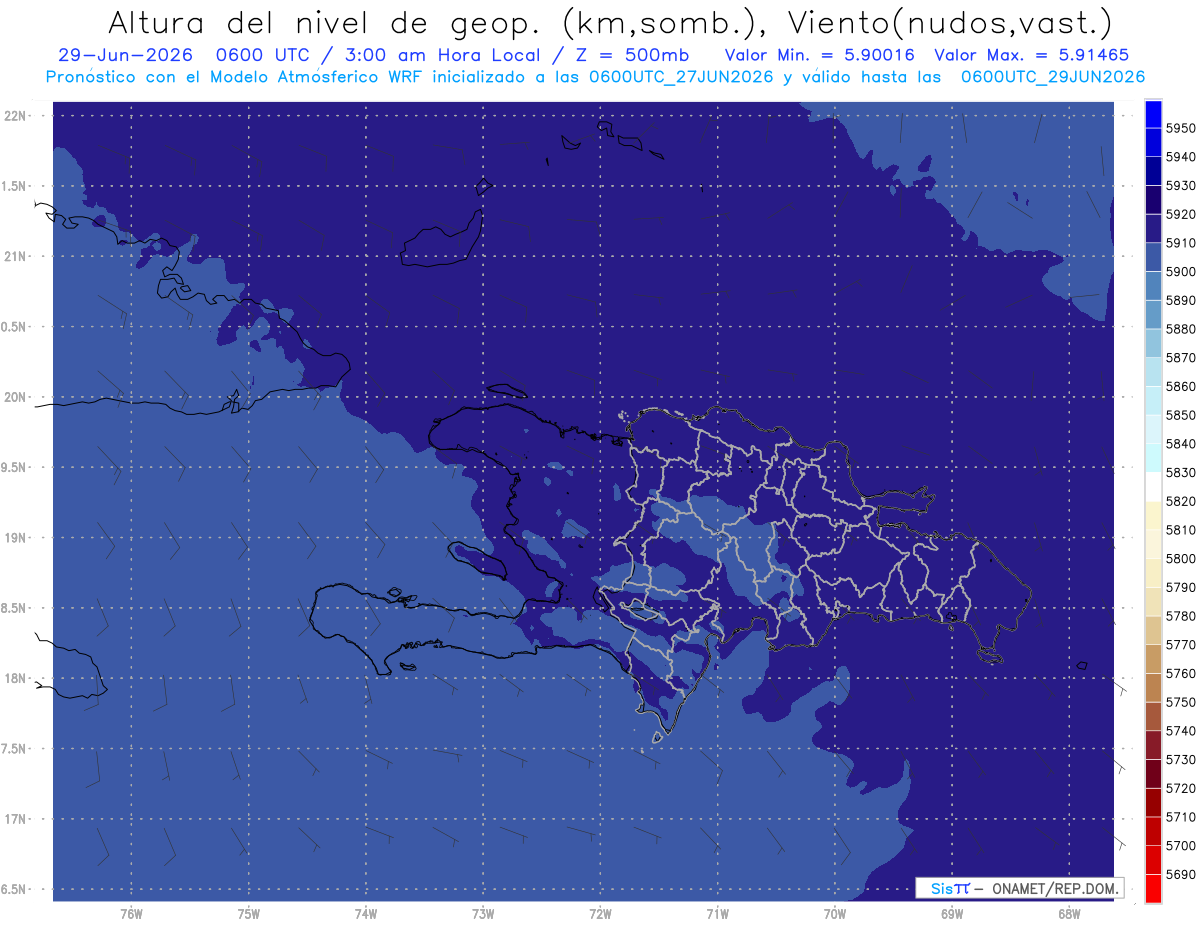This screenshot has height=927, width=1200.
Task: Click the latitude label 21N
Action: 16,256
